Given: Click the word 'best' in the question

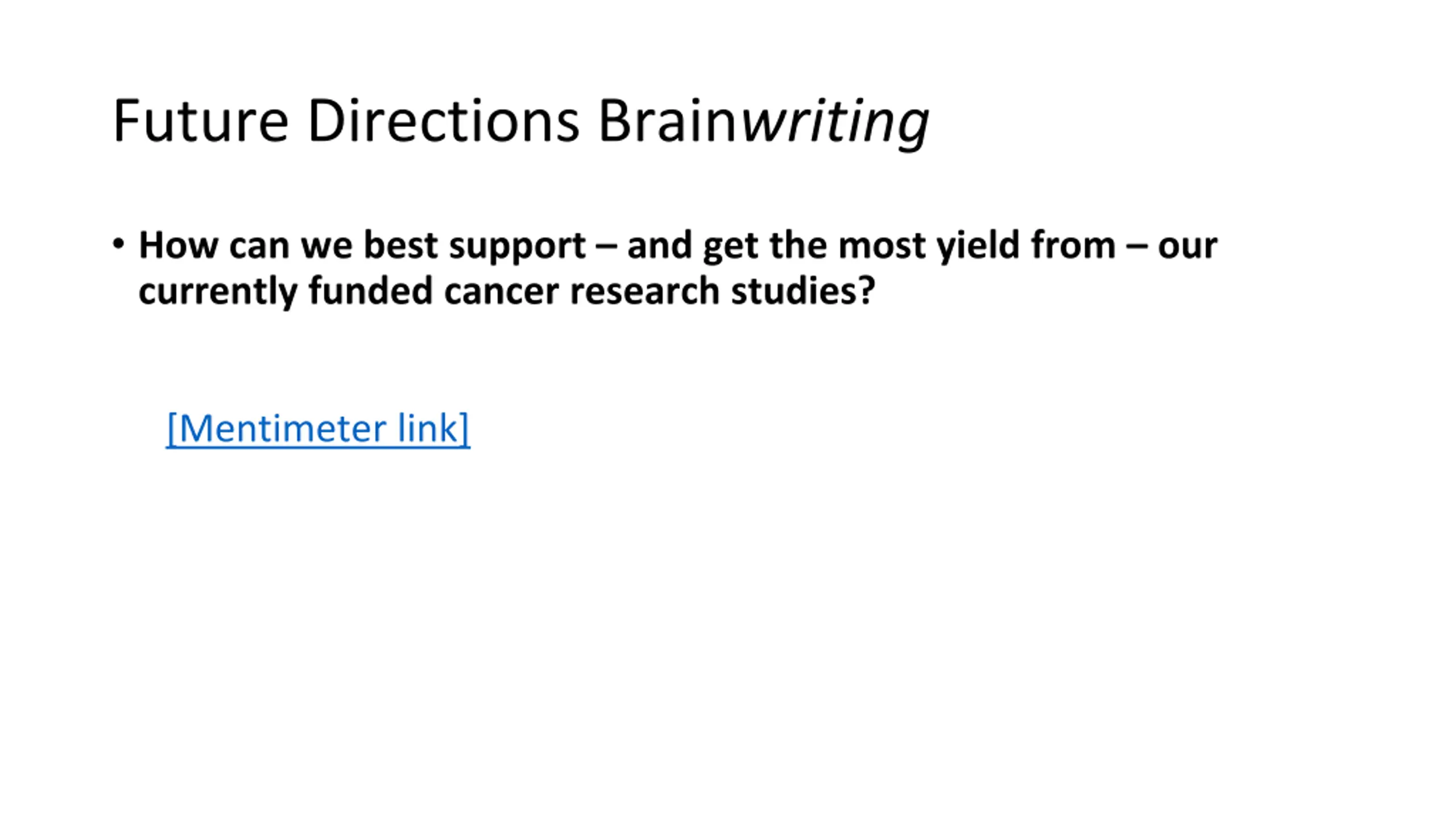Looking at the screenshot, I should coord(400,245).
